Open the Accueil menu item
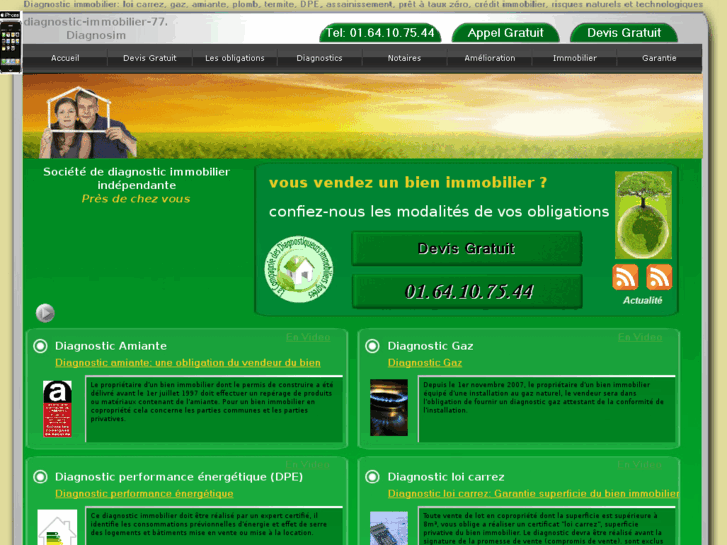Screen dimensions: 727x545 pyautogui.click(x=65, y=58)
